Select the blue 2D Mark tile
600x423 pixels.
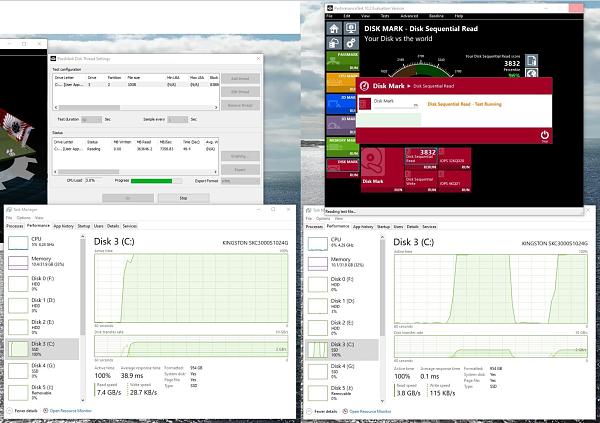pos(341,104)
